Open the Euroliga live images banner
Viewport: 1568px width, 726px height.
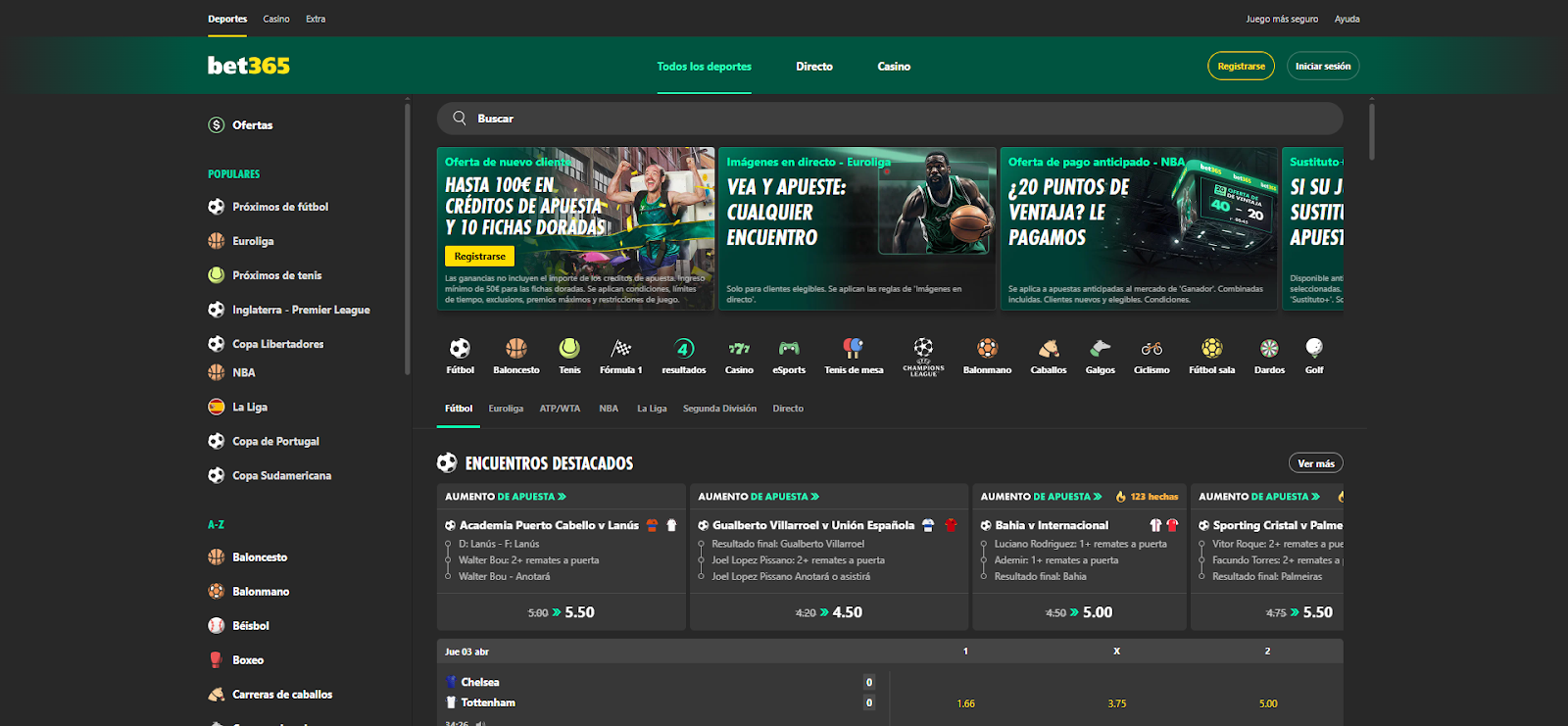(x=857, y=229)
